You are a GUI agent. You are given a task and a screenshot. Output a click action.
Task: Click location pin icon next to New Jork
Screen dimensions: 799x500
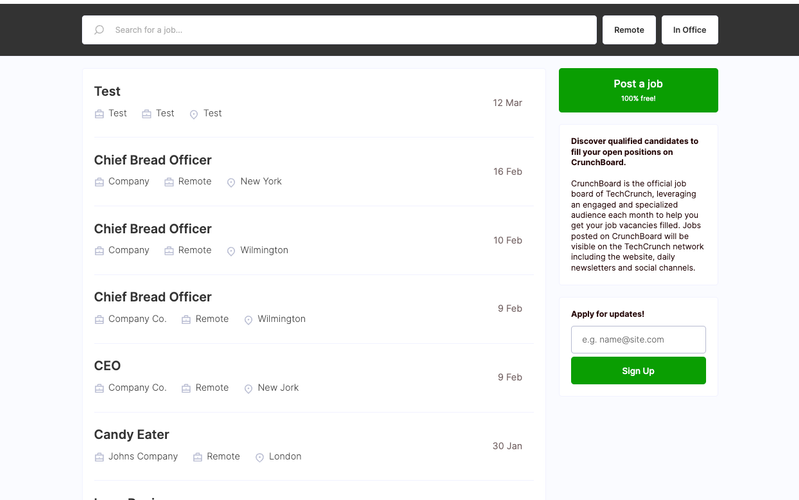click(248, 389)
